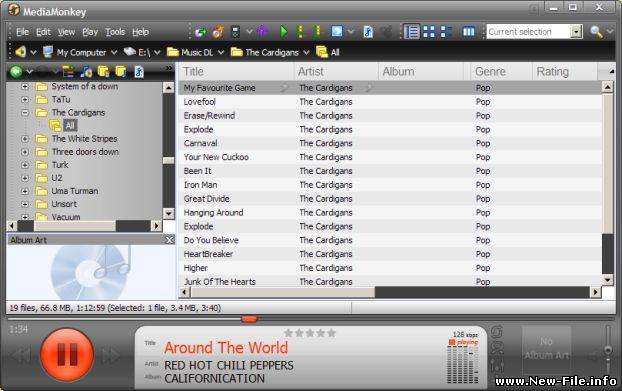Viewport: 622px width, 391px height.
Task: Switch to album art with details view
Action: click(447, 31)
